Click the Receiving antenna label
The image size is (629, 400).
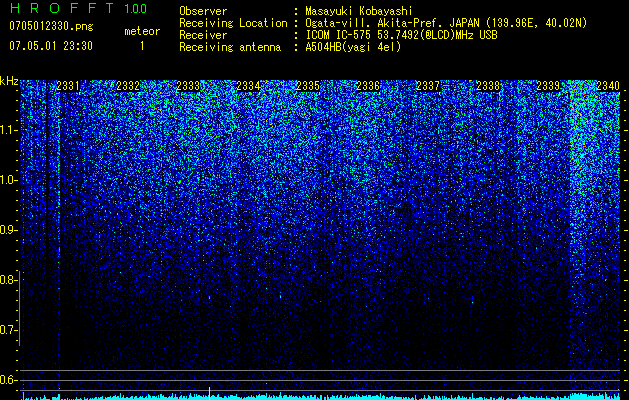[x=230, y=47]
